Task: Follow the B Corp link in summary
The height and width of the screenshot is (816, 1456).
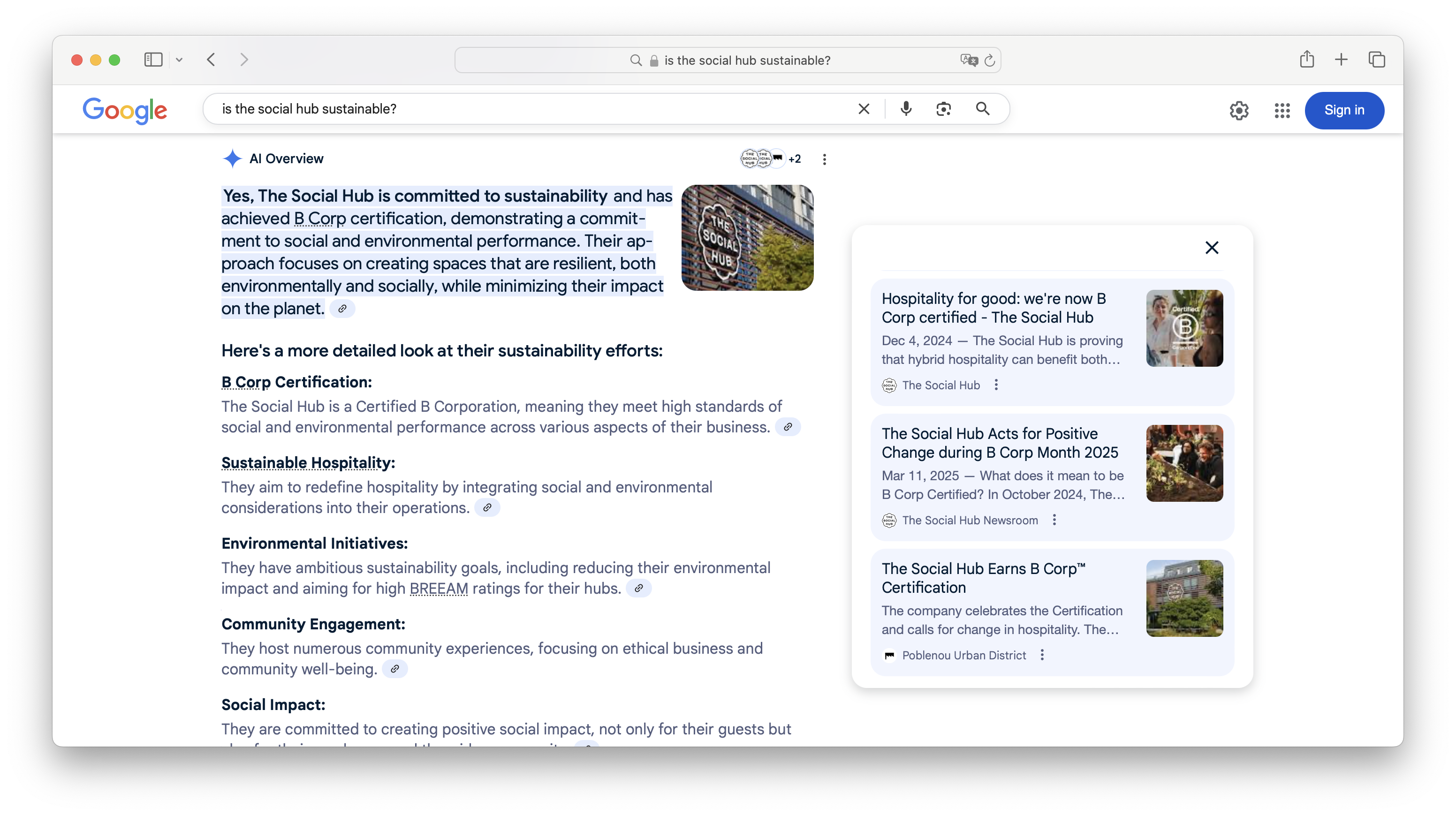Action: click(320, 219)
